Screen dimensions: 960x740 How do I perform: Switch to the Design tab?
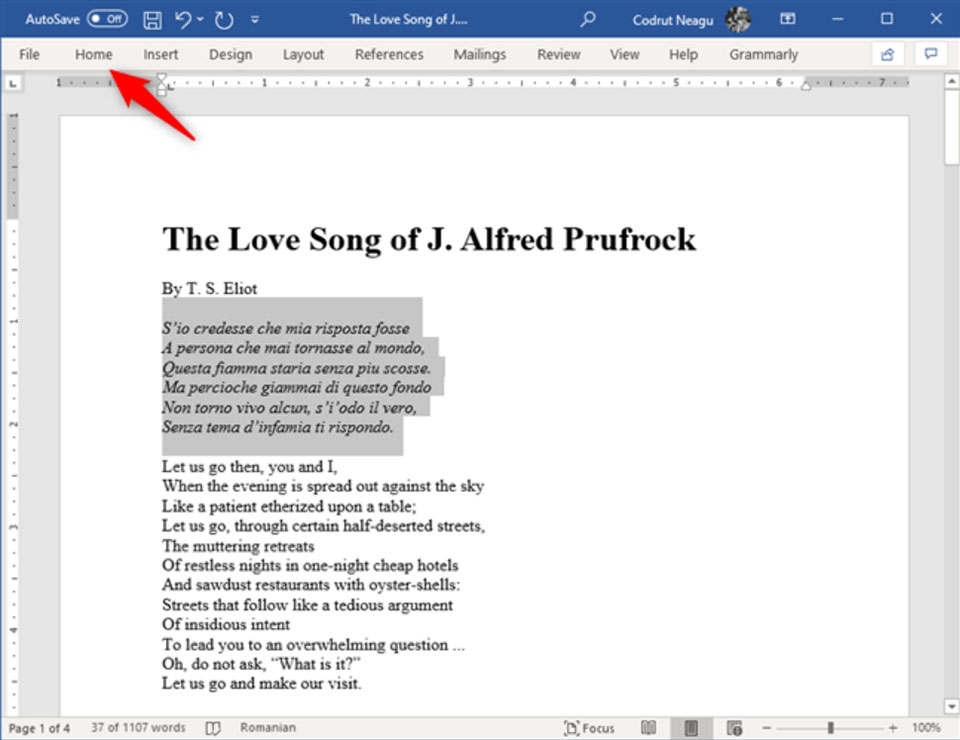tap(230, 54)
